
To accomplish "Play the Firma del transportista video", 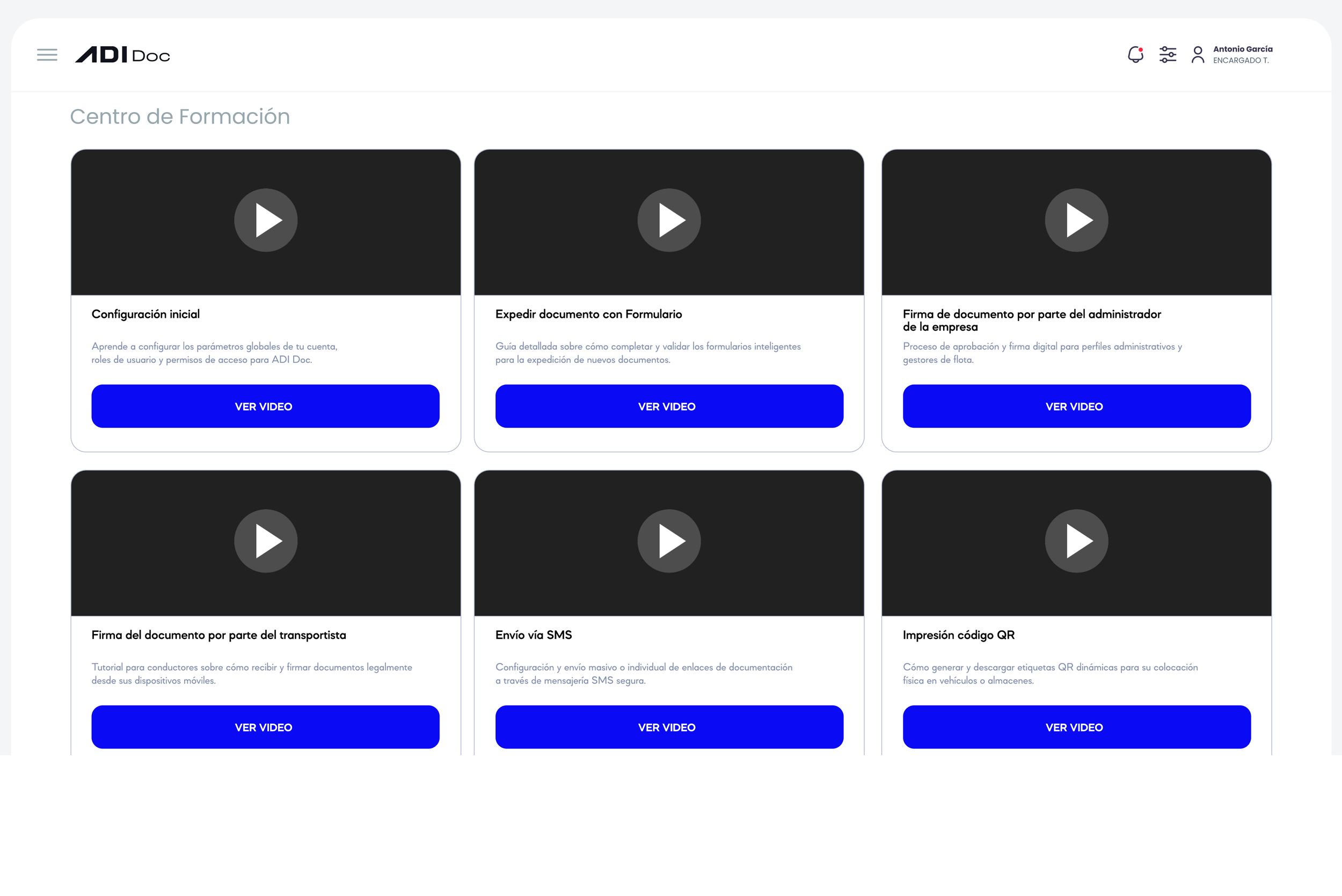I will [x=266, y=541].
